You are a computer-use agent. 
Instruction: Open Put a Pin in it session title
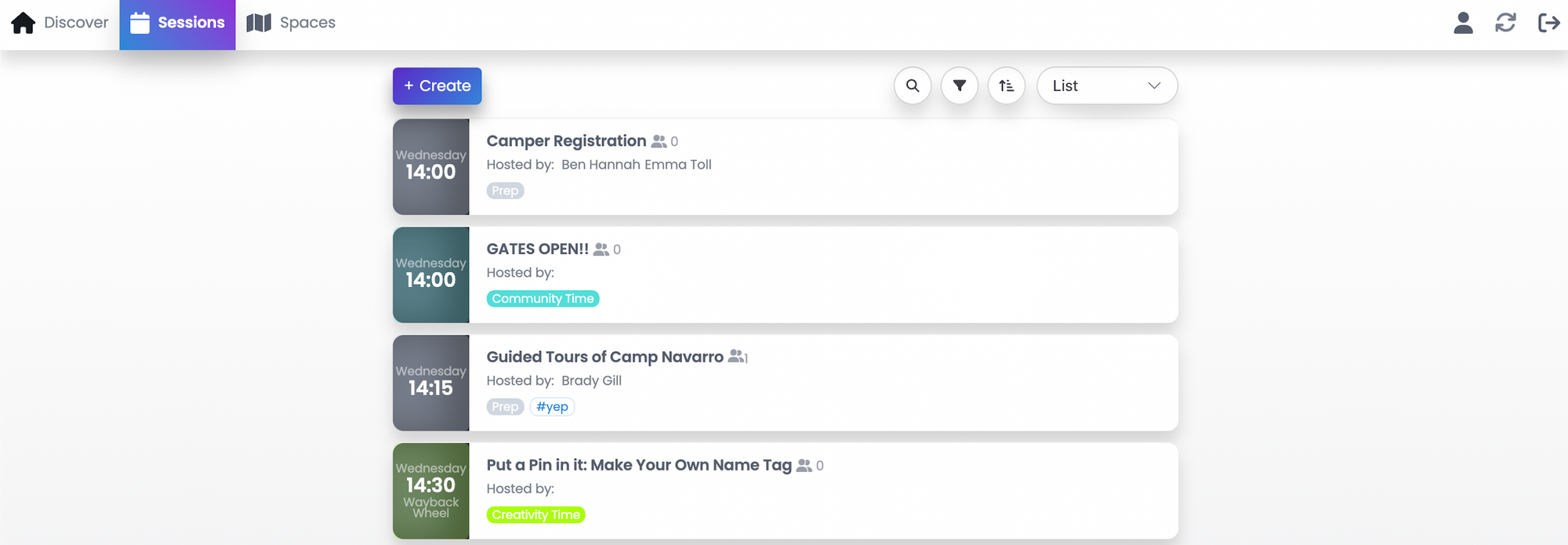[639, 465]
